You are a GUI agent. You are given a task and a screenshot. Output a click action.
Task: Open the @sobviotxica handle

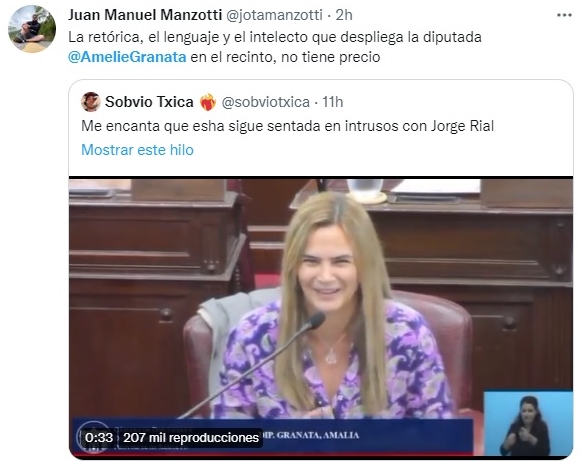tap(265, 102)
